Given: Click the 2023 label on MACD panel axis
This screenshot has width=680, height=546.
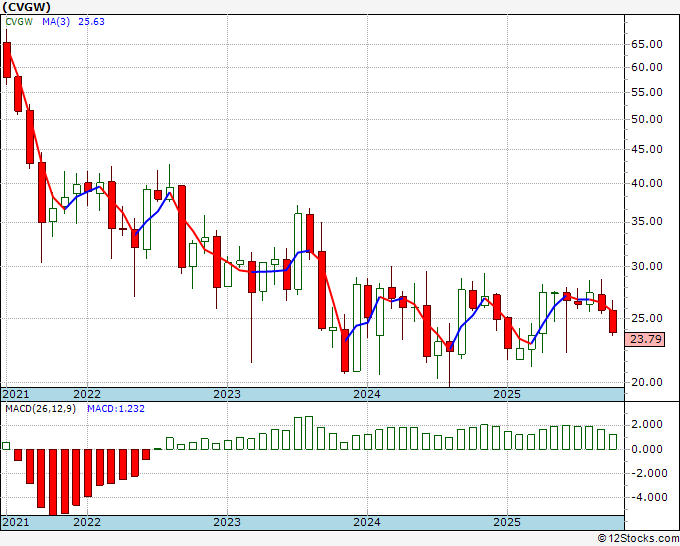Looking at the screenshot, I should click(x=227, y=522).
